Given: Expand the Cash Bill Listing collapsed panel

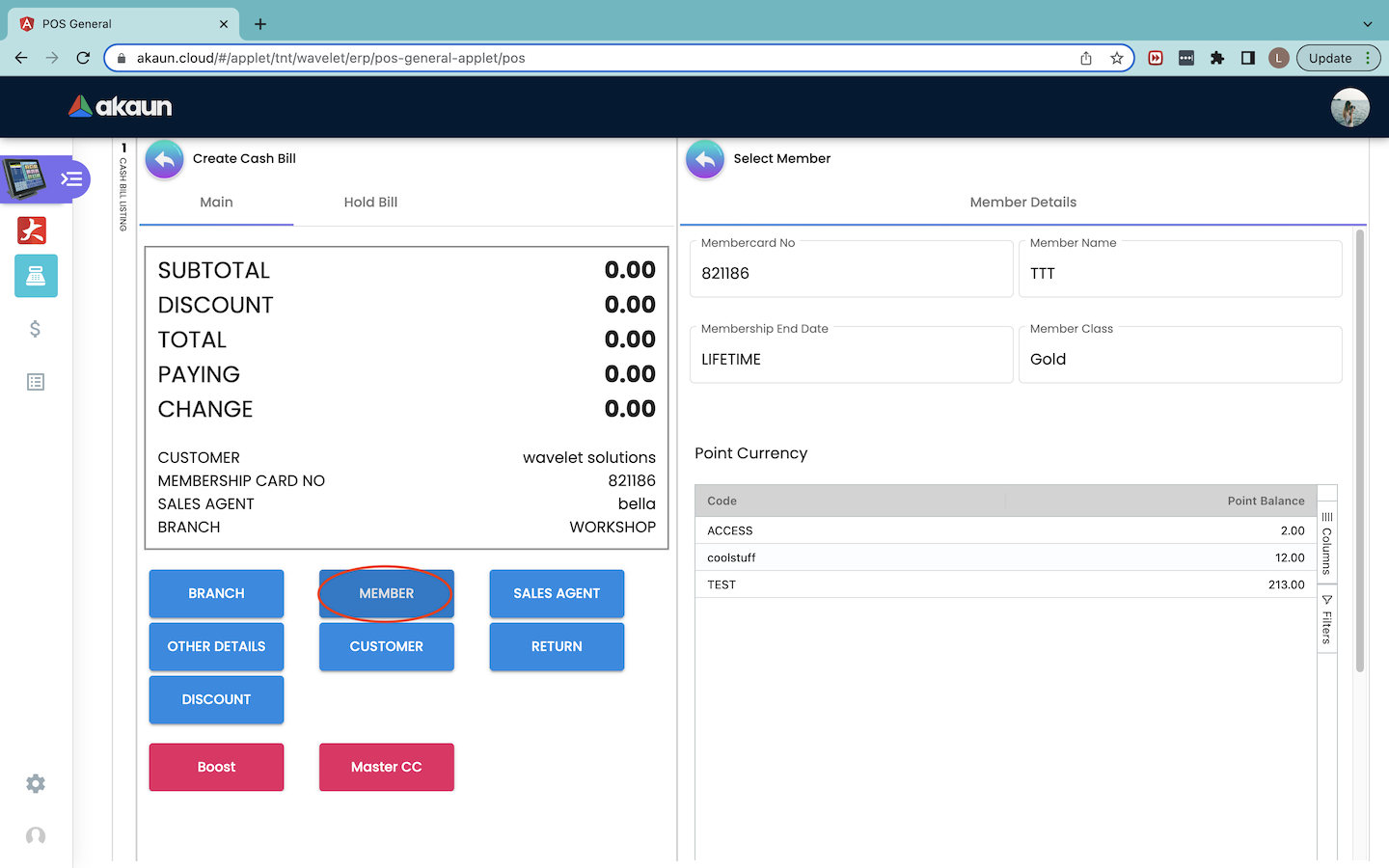Looking at the screenshot, I should click(x=123, y=188).
